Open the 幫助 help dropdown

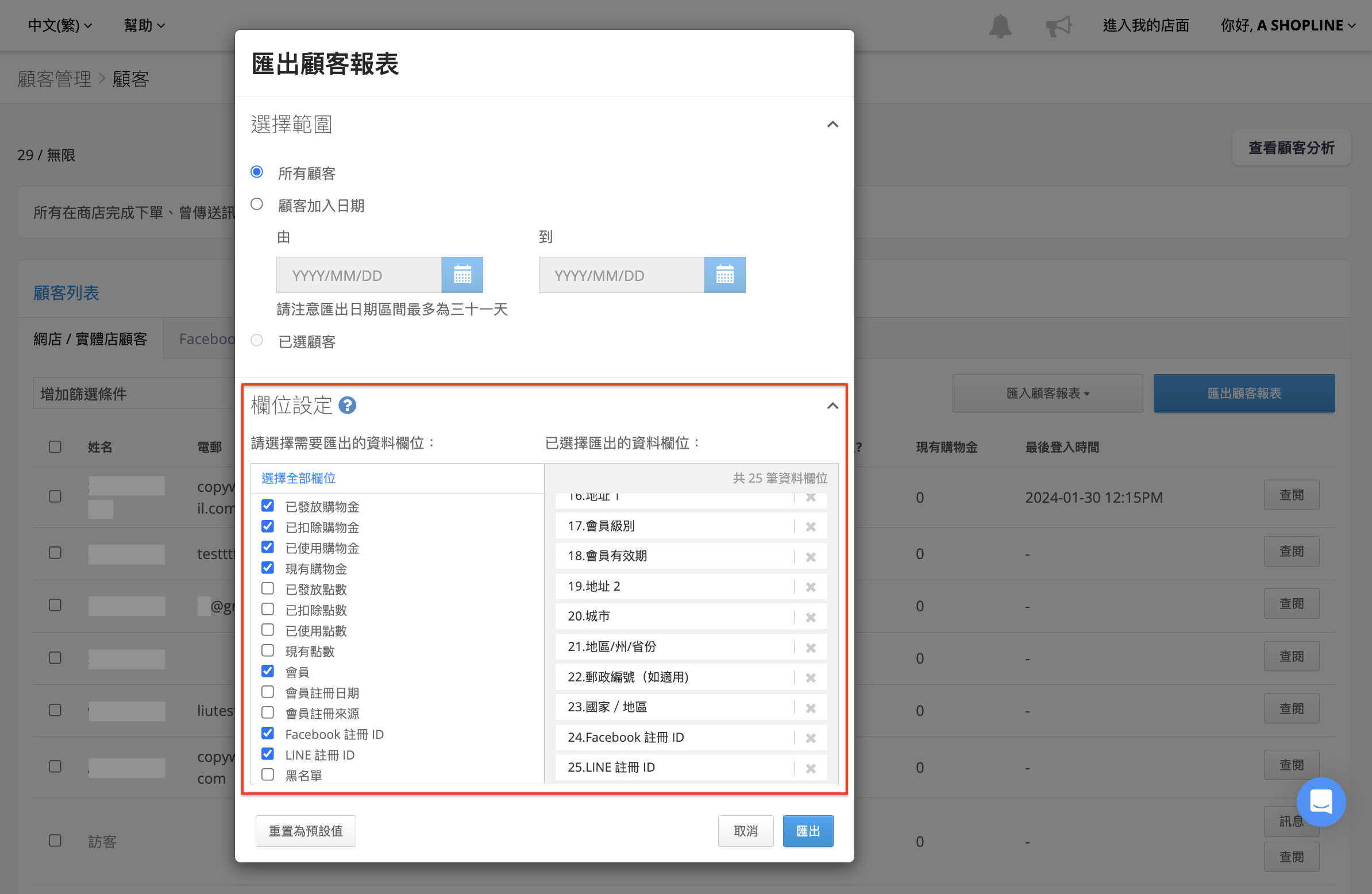coord(145,25)
